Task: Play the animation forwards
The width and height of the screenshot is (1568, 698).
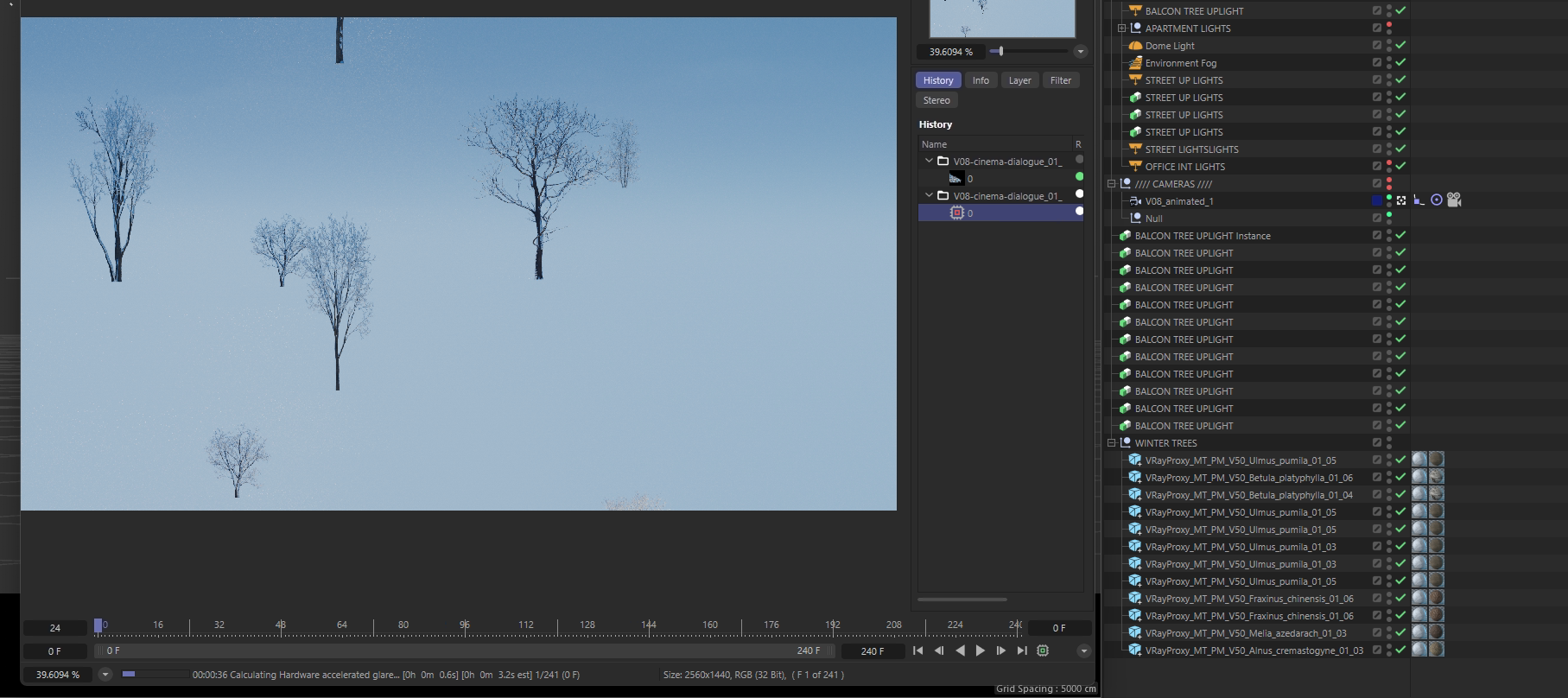Action: click(x=981, y=650)
